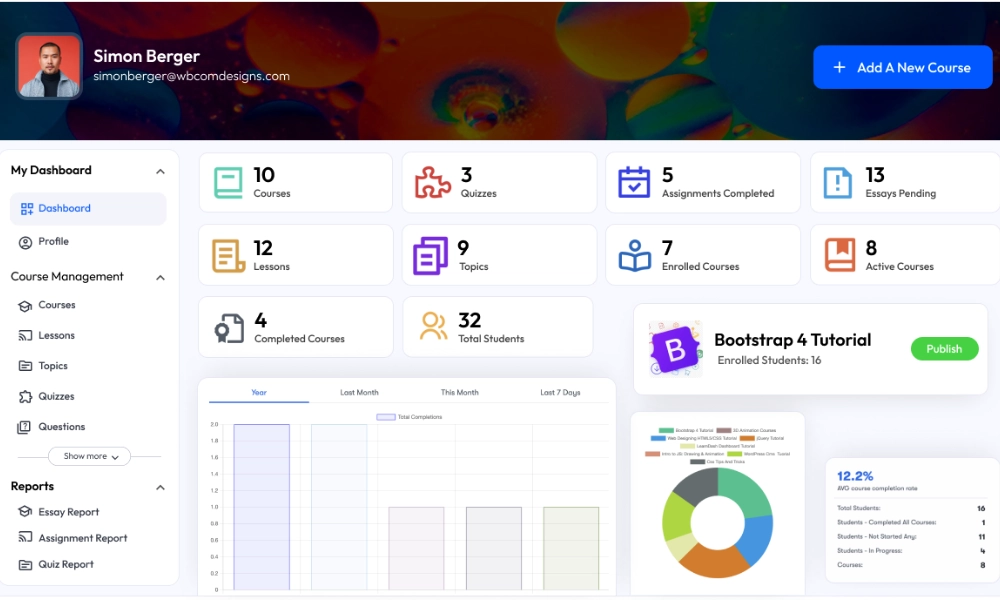
Task: Click the Courses book icon in stats
Action: 228,182
